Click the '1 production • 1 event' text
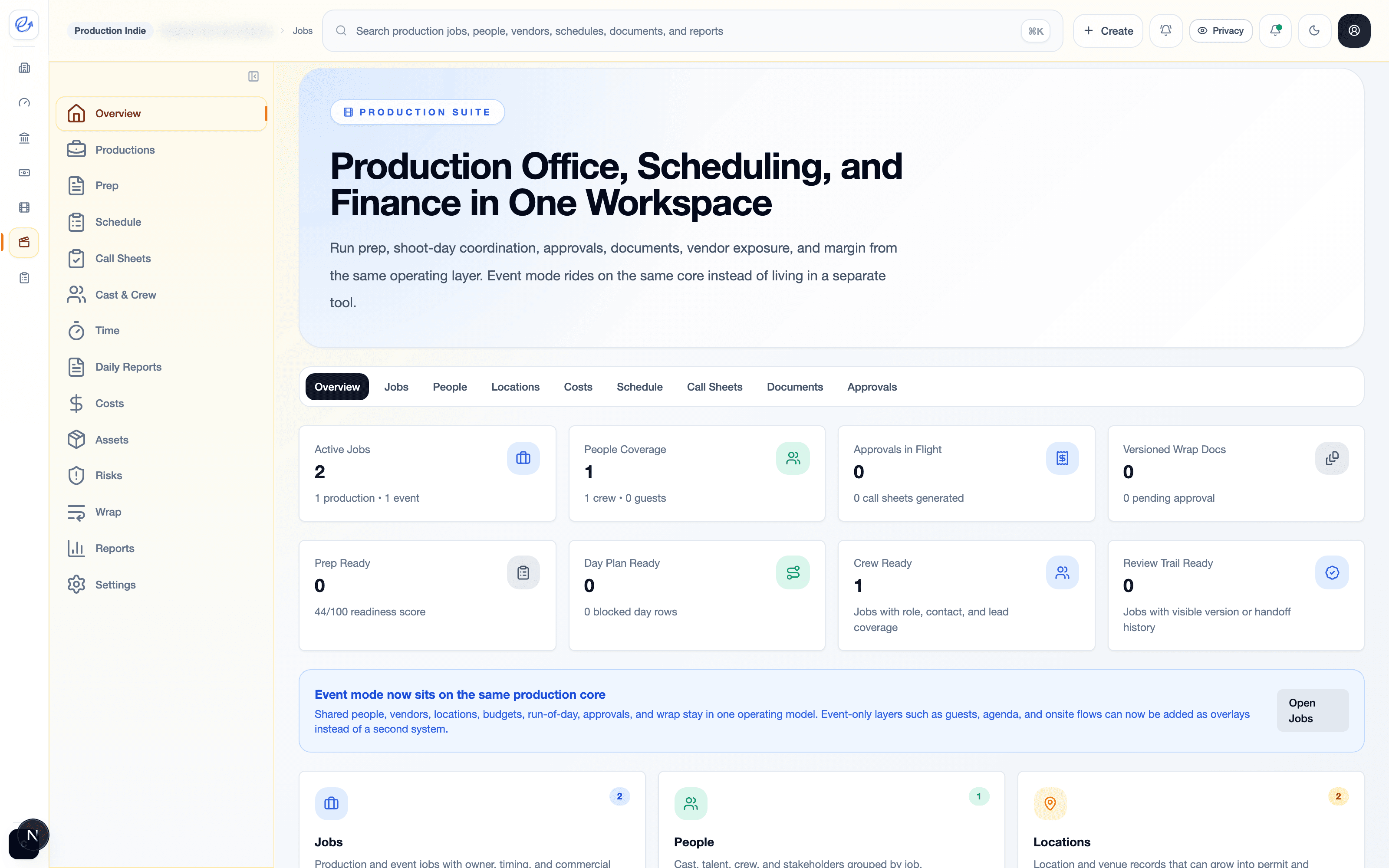 click(367, 498)
